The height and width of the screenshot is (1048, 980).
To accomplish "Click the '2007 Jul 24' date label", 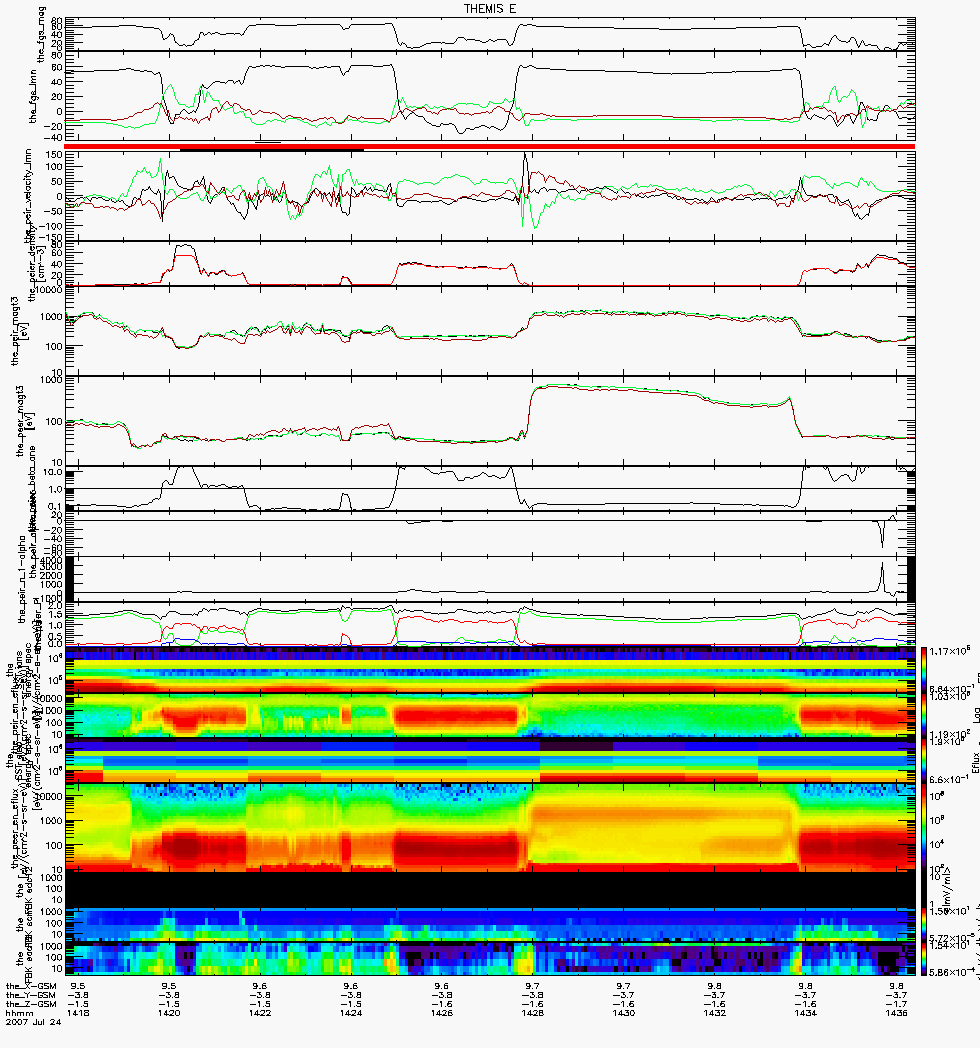I will (33, 1021).
